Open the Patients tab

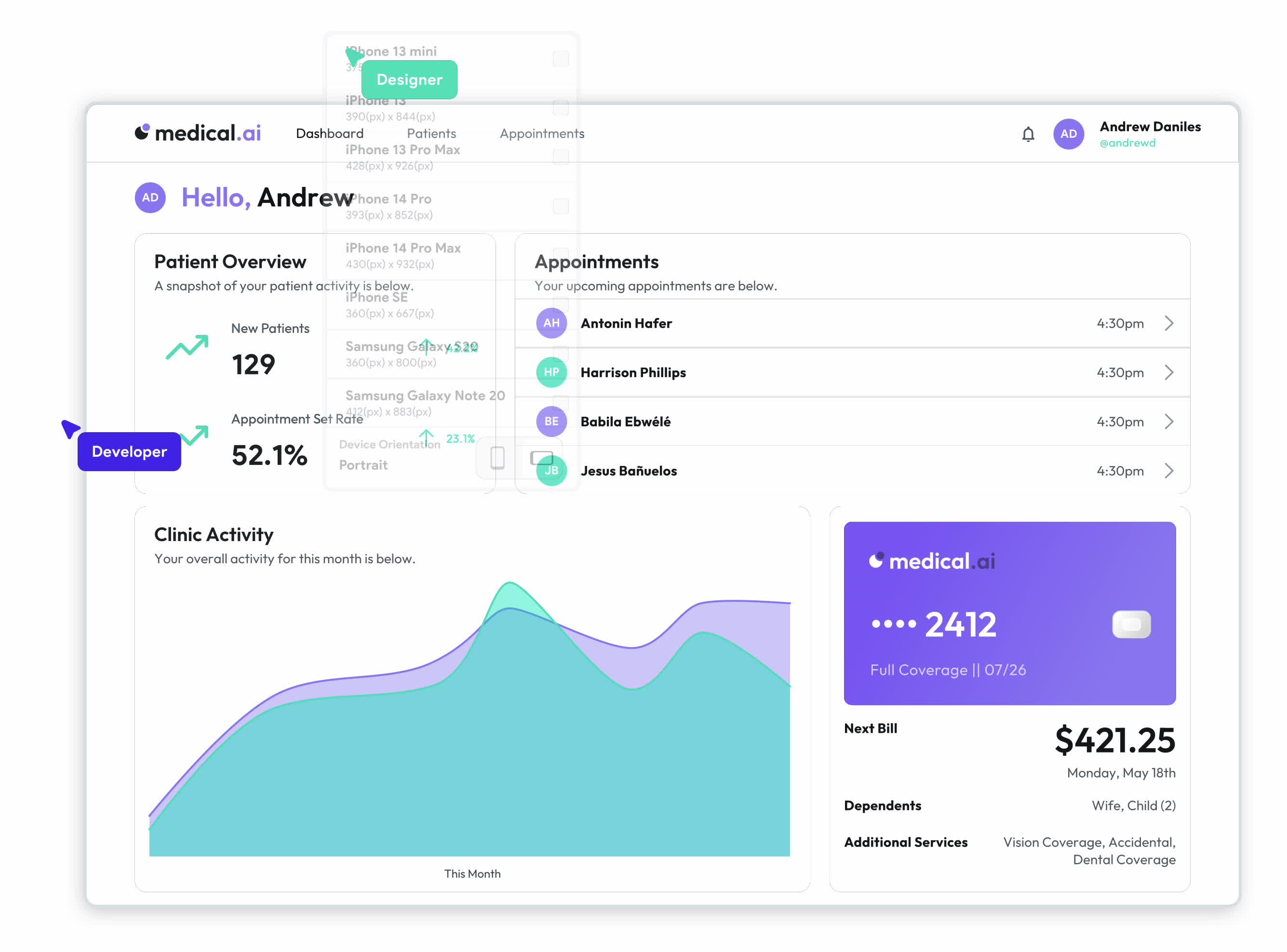(431, 134)
